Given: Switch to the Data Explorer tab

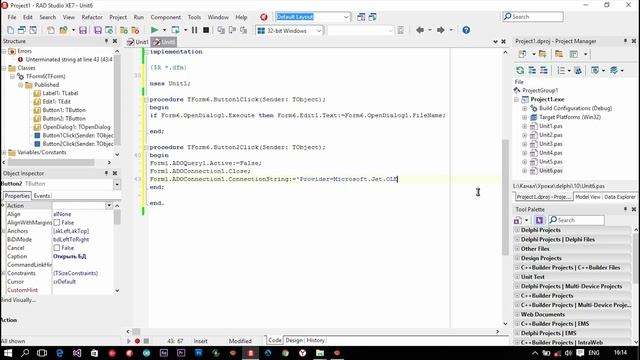Looking at the screenshot, I should click(x=620, y=197).
